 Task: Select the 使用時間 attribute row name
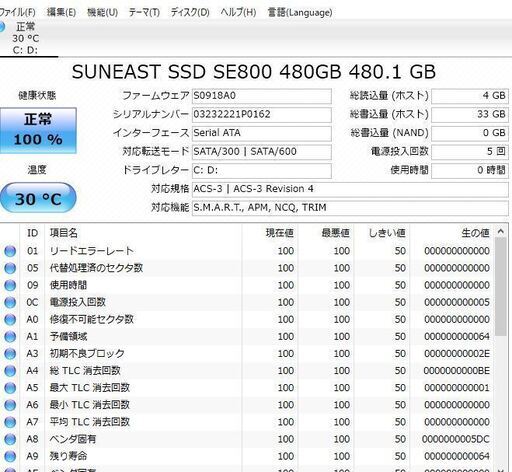coord(68,285)
